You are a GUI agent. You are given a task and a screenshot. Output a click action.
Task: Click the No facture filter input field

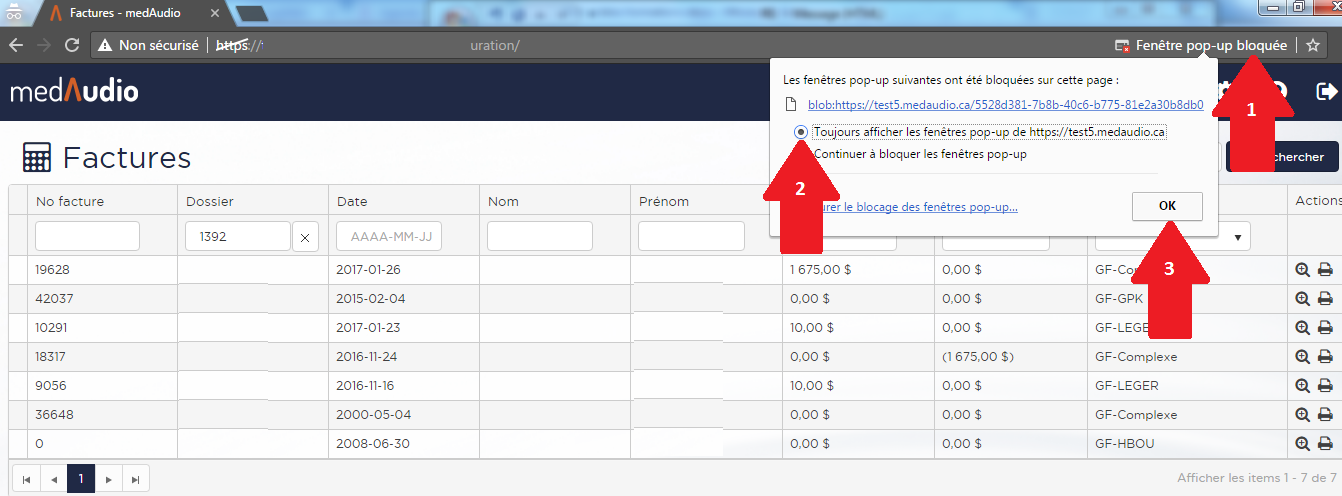pyautogui.click(x=87, y=237)
